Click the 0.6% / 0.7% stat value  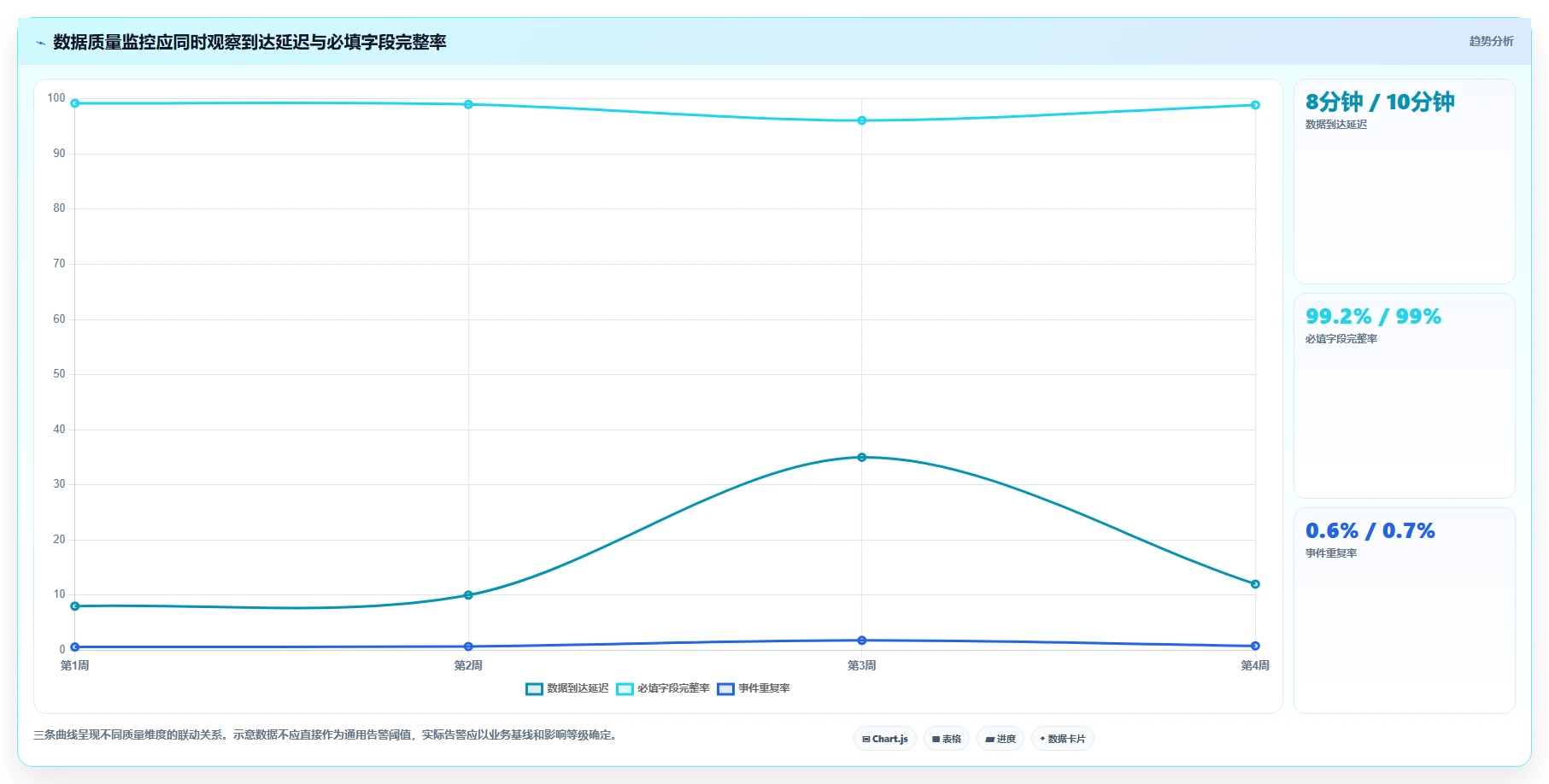[x=1370, y=531]
